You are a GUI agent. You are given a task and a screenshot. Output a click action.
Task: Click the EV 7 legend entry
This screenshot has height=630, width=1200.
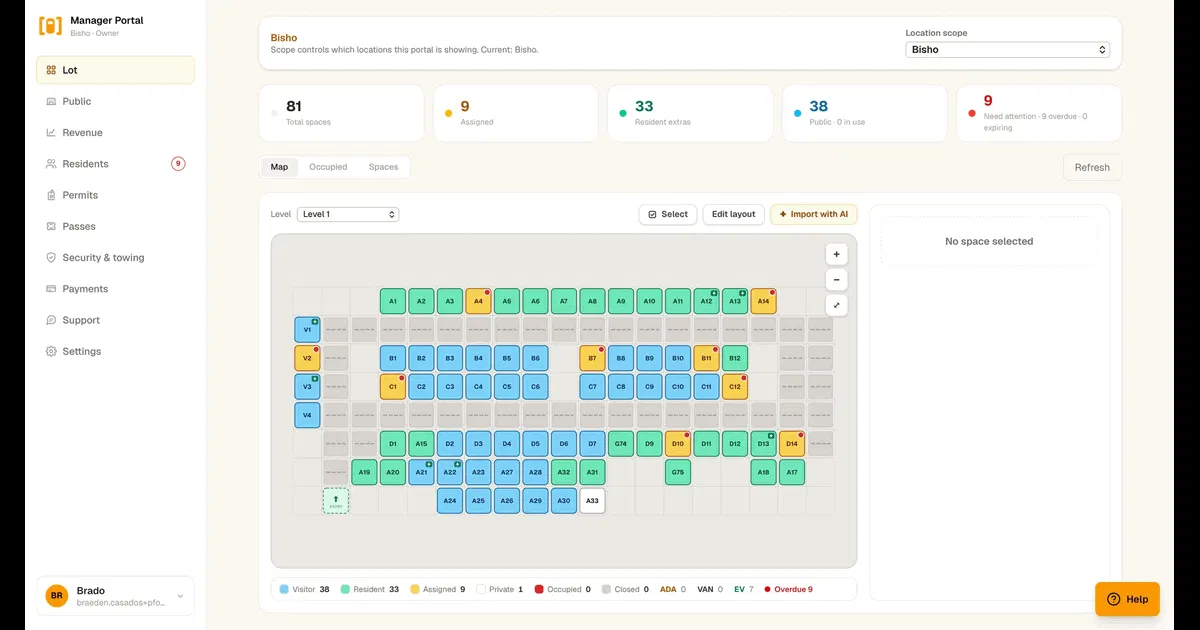pos(744,589)
